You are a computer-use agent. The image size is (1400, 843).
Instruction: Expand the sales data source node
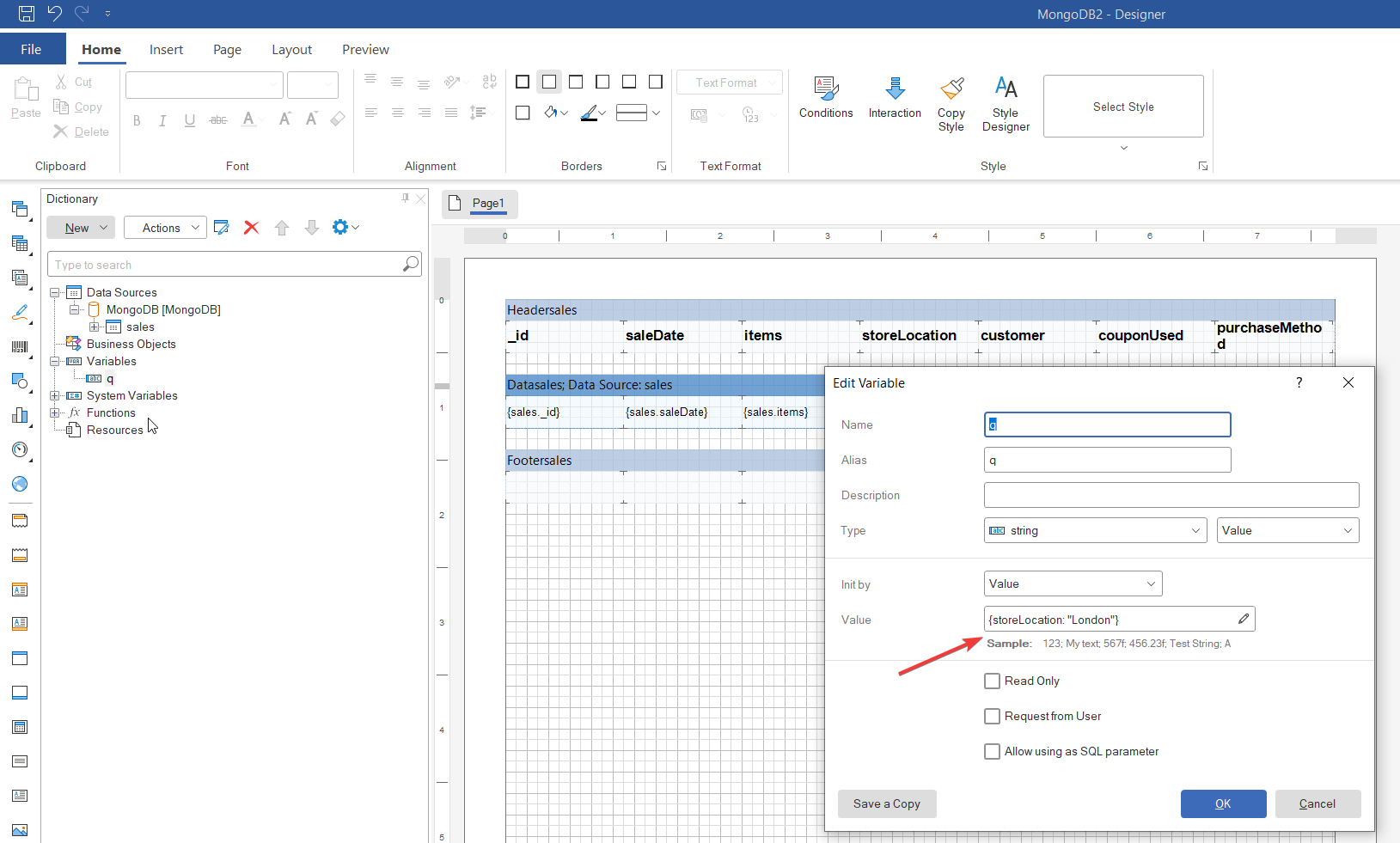click(x=95, y=327)
